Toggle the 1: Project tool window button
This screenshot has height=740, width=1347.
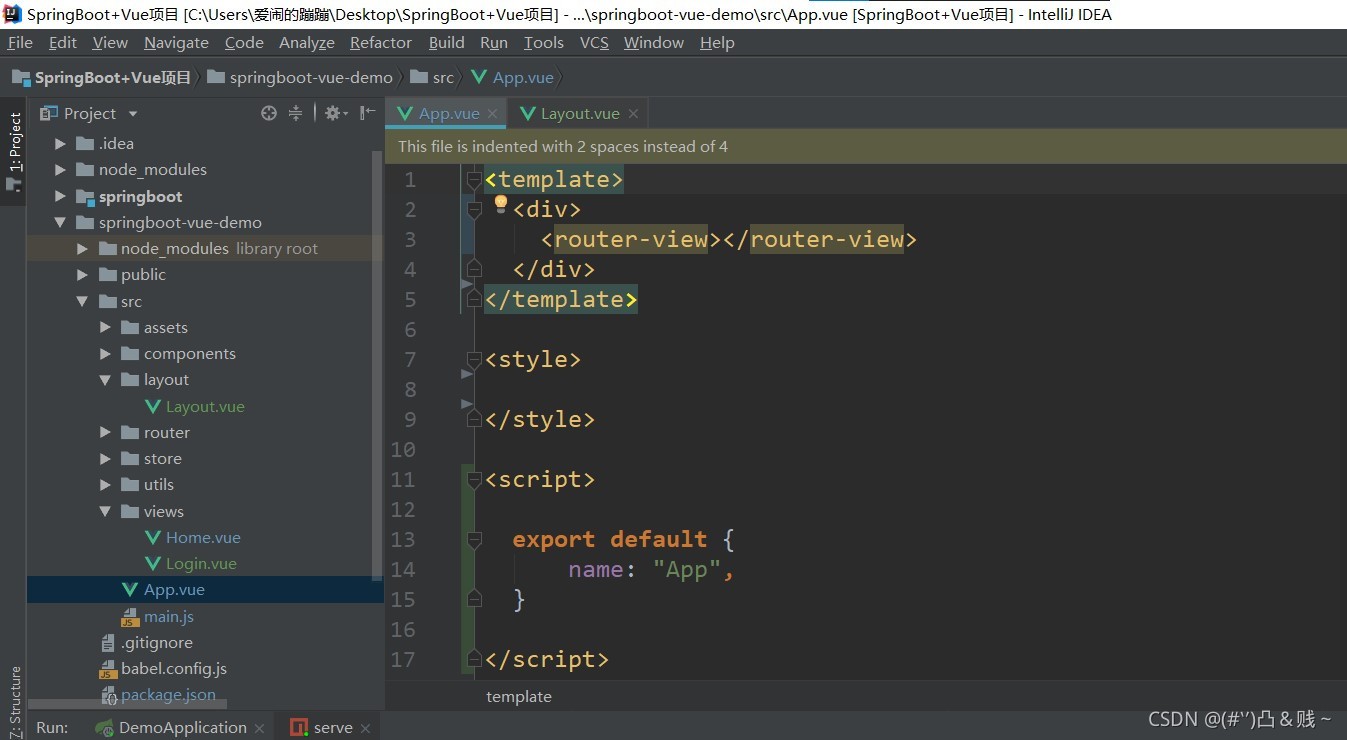point(14,152)
